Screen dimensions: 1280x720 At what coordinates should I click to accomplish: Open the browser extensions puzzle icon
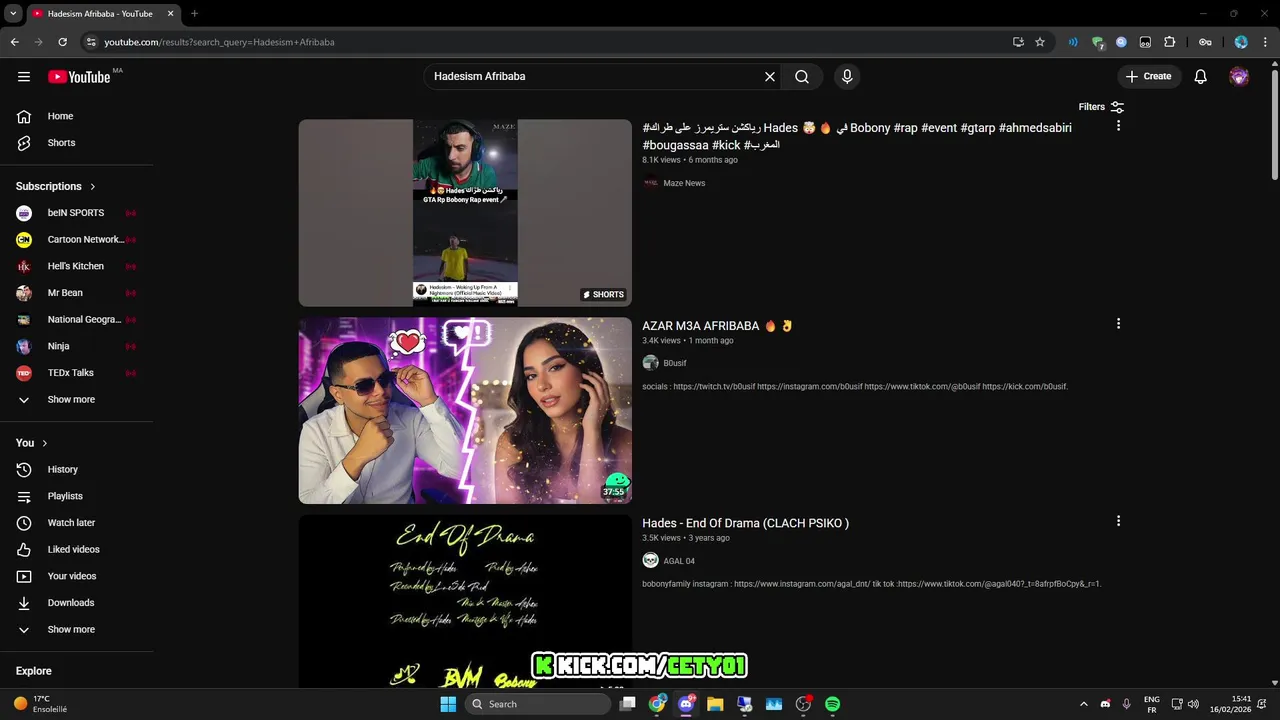click(x=1169, y=42)
